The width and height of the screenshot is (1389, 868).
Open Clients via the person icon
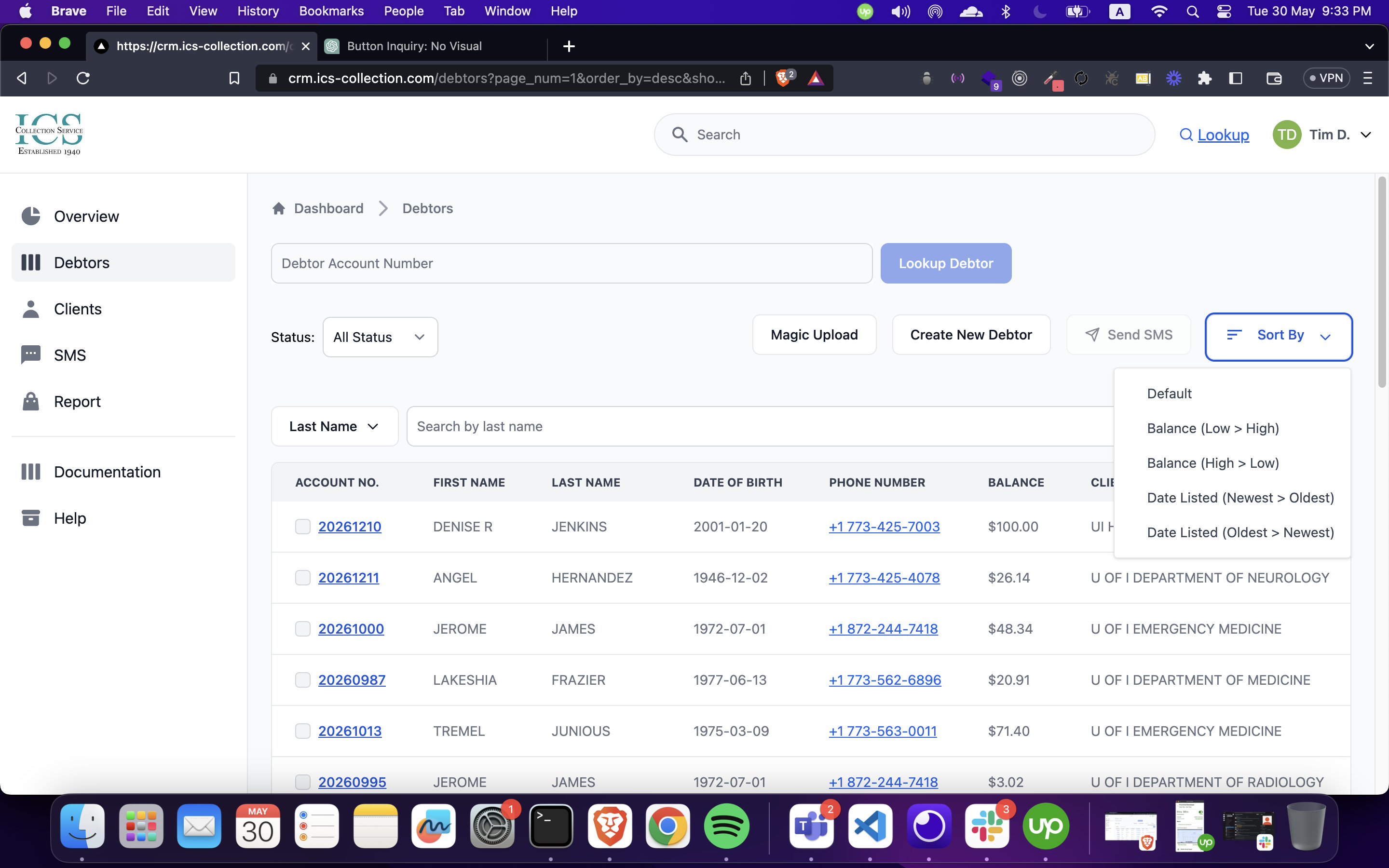click(x=31, y=309)
